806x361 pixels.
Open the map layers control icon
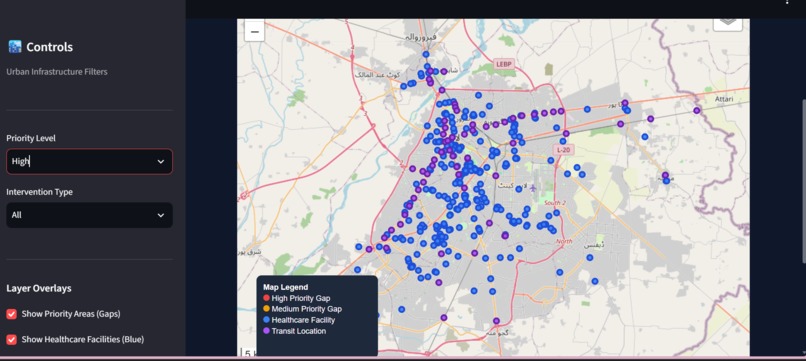[727, 23]
